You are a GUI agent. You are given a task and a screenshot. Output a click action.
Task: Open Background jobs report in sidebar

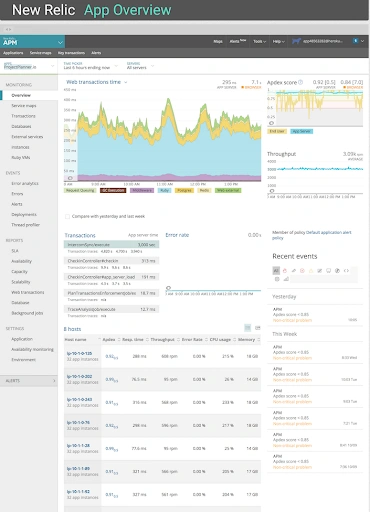point(27,313)
